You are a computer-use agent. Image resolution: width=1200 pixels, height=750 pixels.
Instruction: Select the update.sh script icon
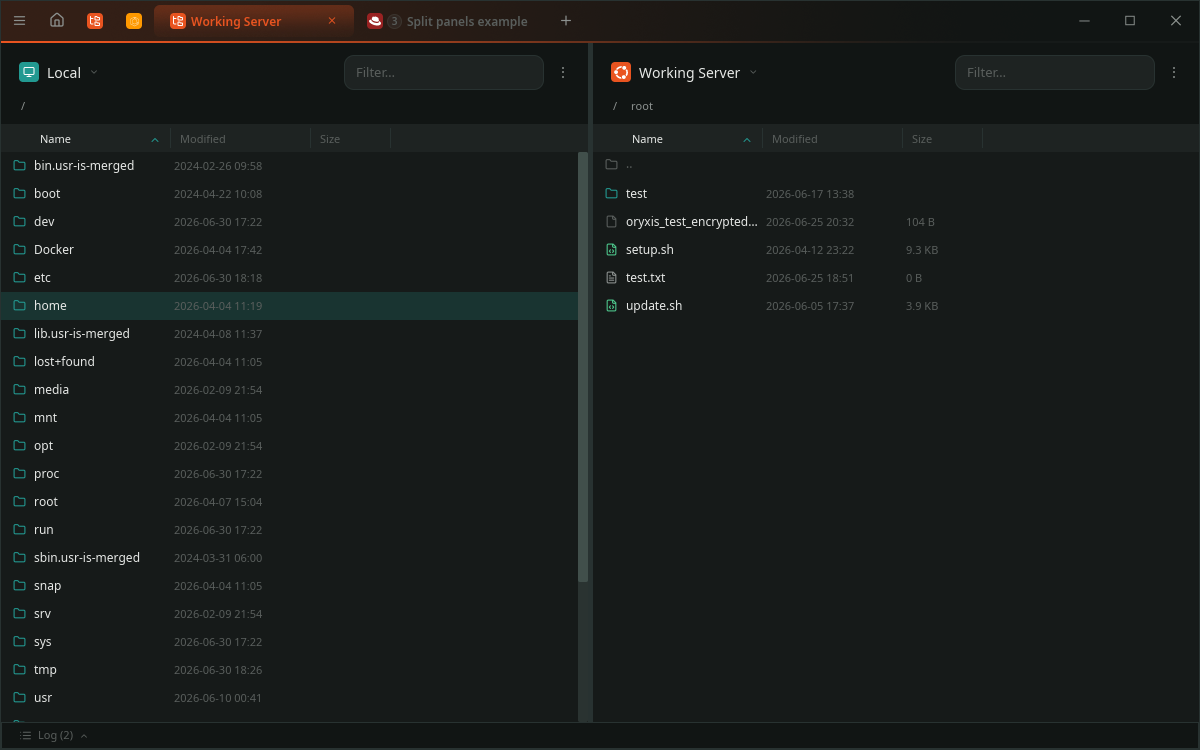[612, 306]
